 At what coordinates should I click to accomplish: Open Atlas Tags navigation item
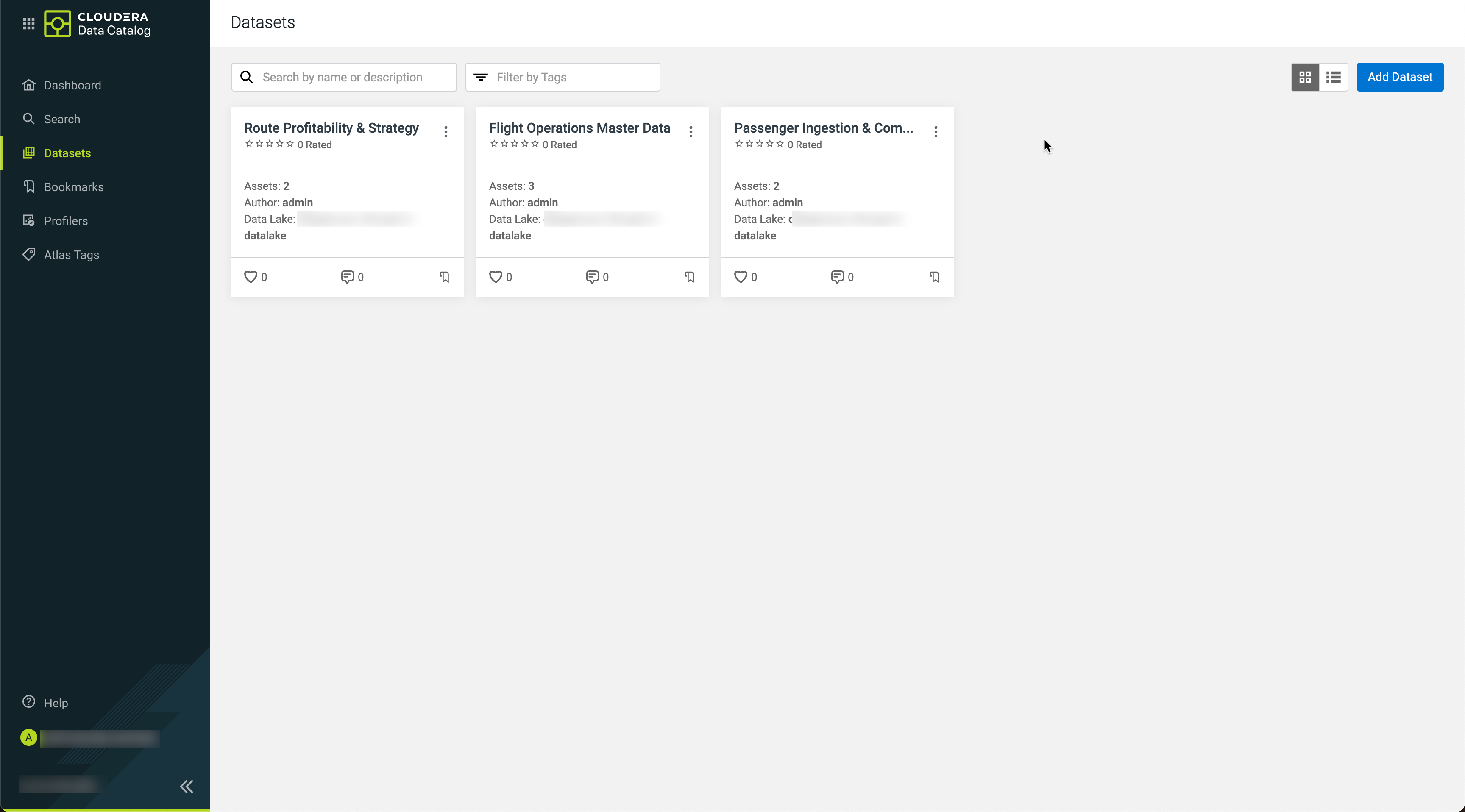71,255
